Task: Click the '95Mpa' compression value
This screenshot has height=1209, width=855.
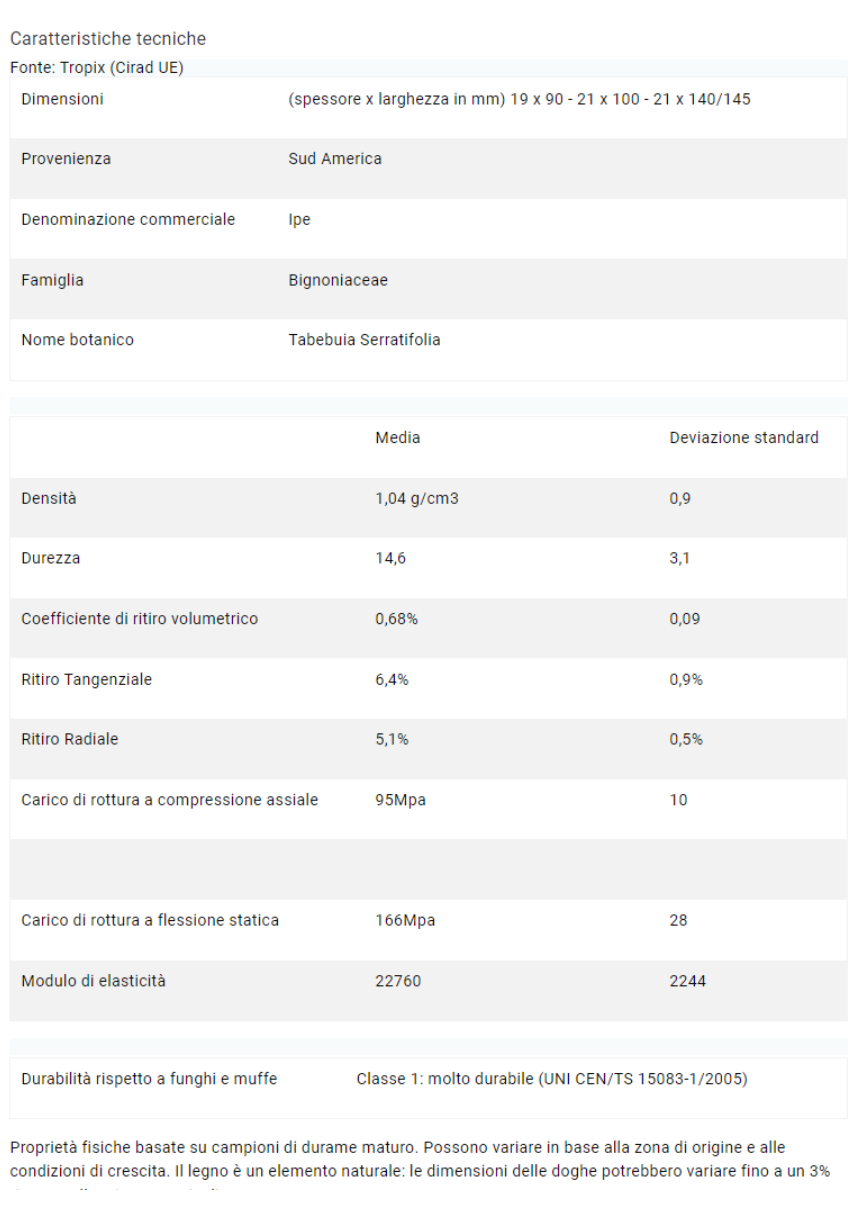Action: pos(400,800)
